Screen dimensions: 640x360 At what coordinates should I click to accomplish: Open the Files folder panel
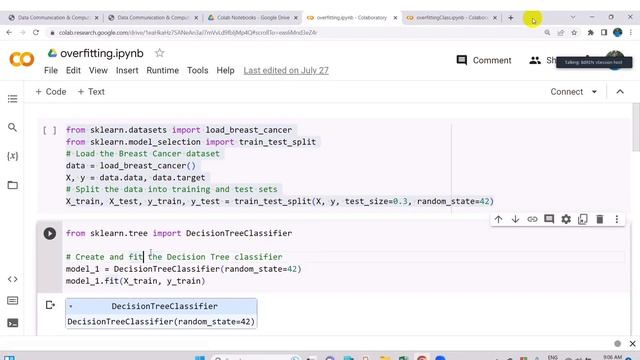point(13,185)
